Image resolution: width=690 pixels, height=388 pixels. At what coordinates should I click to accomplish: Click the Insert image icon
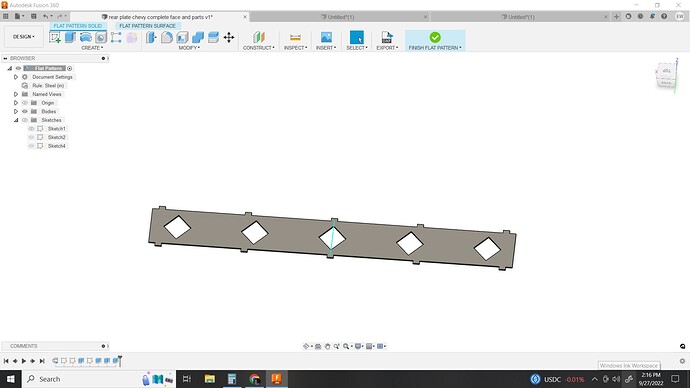[x=326, y=37]
